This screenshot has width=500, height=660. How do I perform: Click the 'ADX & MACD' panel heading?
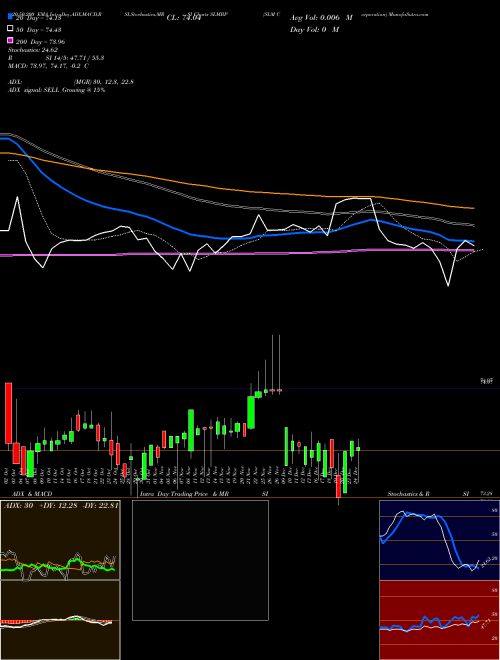click(32, 493)
